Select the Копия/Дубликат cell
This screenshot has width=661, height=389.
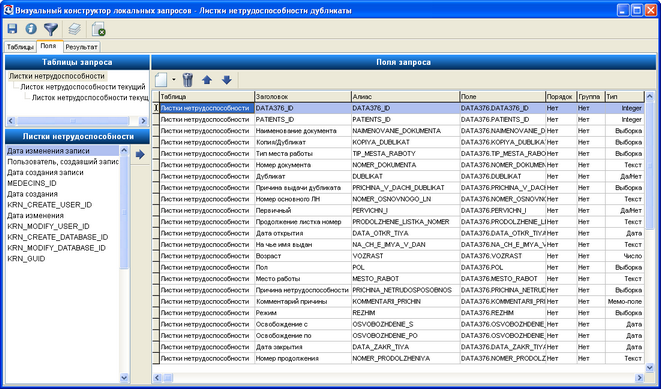tap(303, 142)
